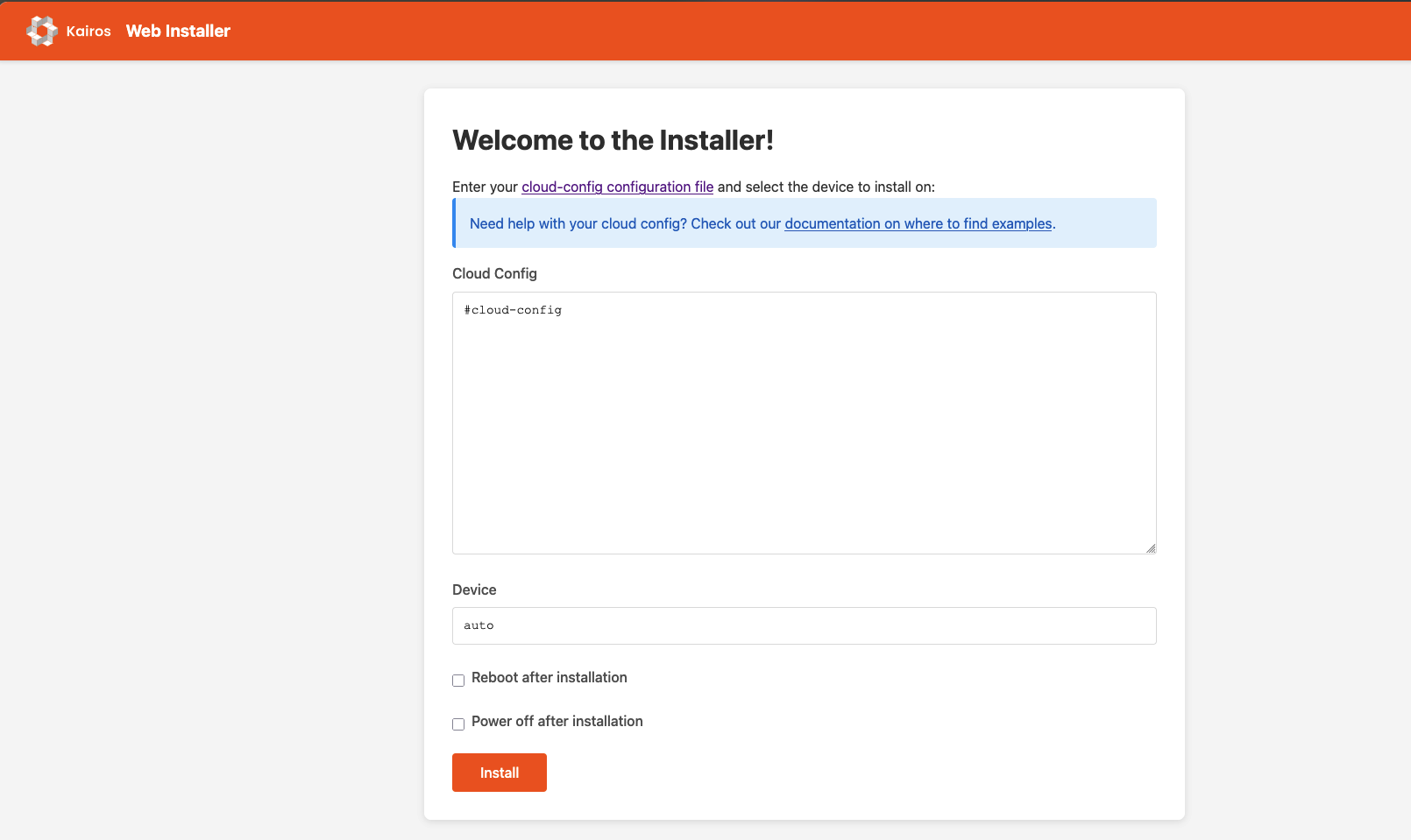This screenshot has width=1411, height=840.
Task: Click the Device label
Action: 474,589
